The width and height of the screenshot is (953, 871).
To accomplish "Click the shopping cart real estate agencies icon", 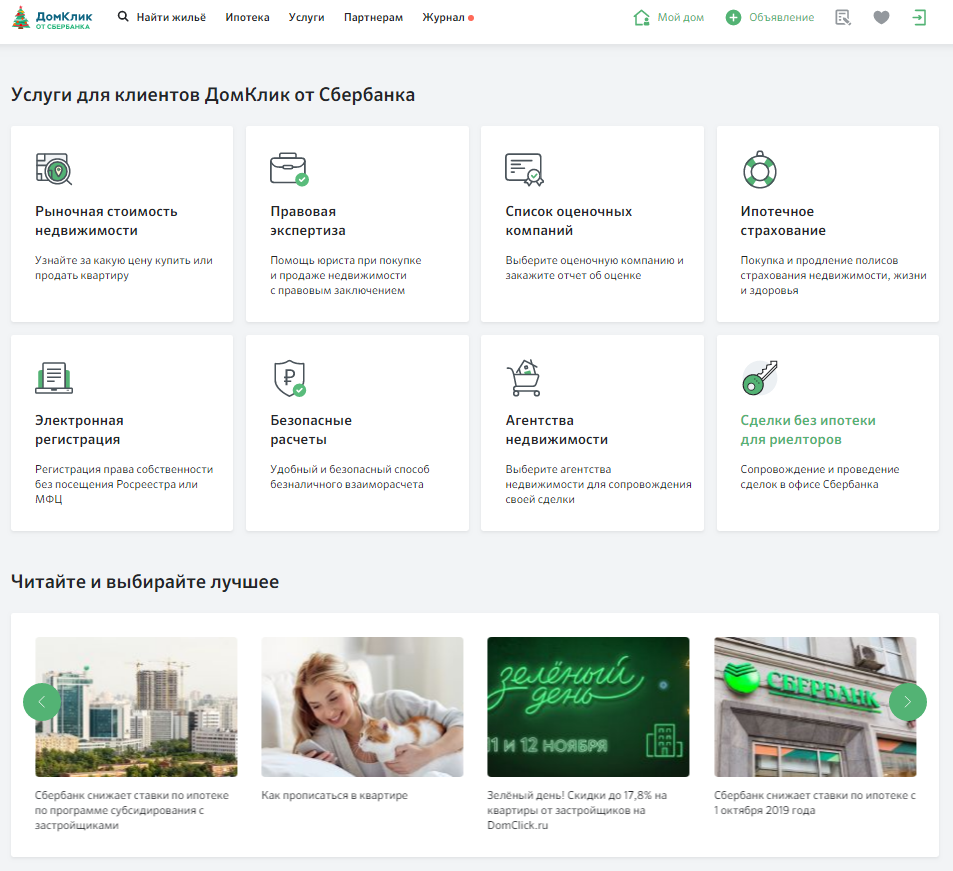I will 524,378.
